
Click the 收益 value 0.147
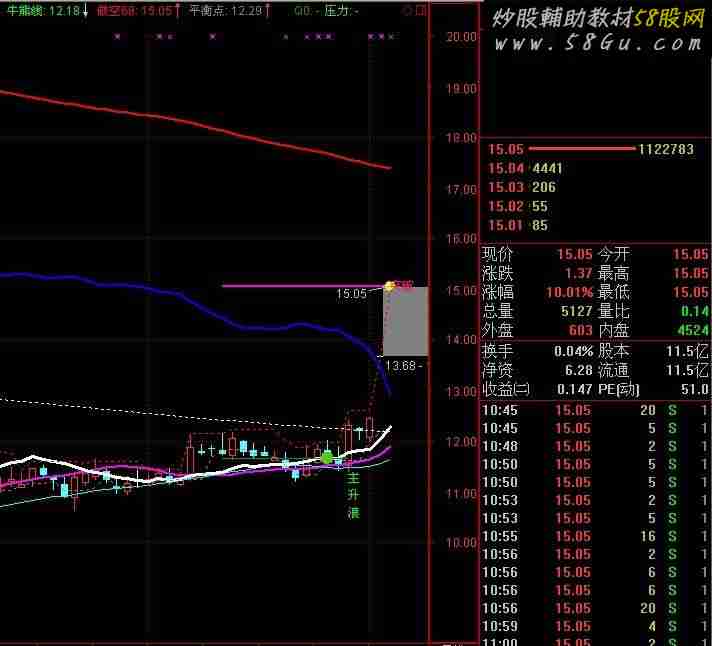pyautogui.click(x=576, y=390)
